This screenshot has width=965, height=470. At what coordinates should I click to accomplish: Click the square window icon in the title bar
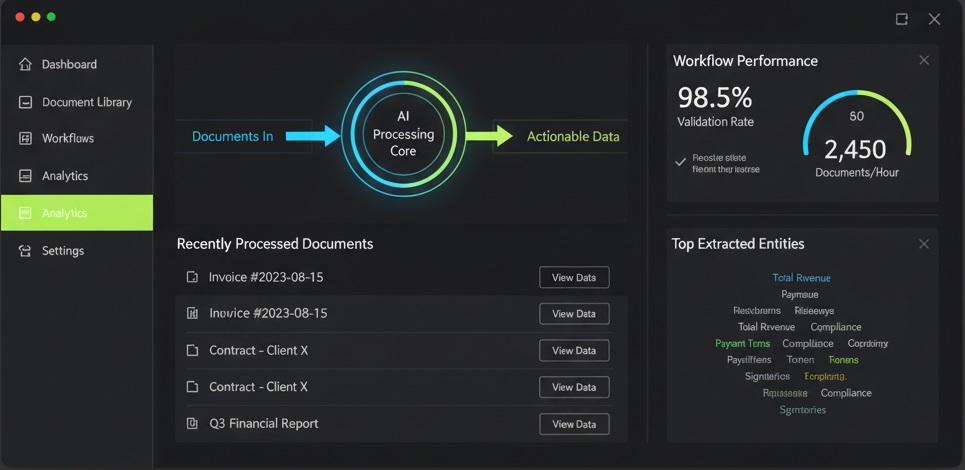pos(901,19)
